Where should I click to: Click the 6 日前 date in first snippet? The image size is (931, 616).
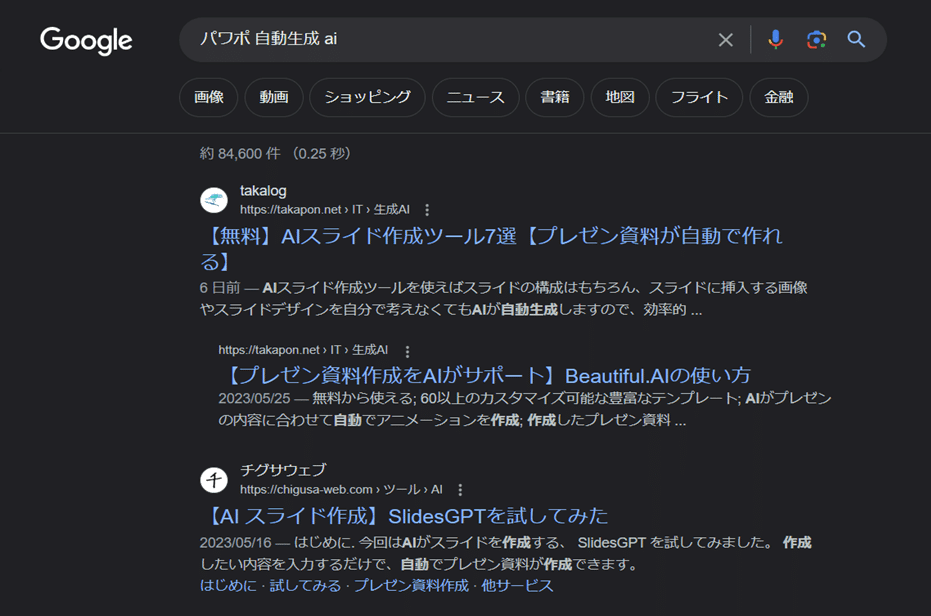pos(220,288)
